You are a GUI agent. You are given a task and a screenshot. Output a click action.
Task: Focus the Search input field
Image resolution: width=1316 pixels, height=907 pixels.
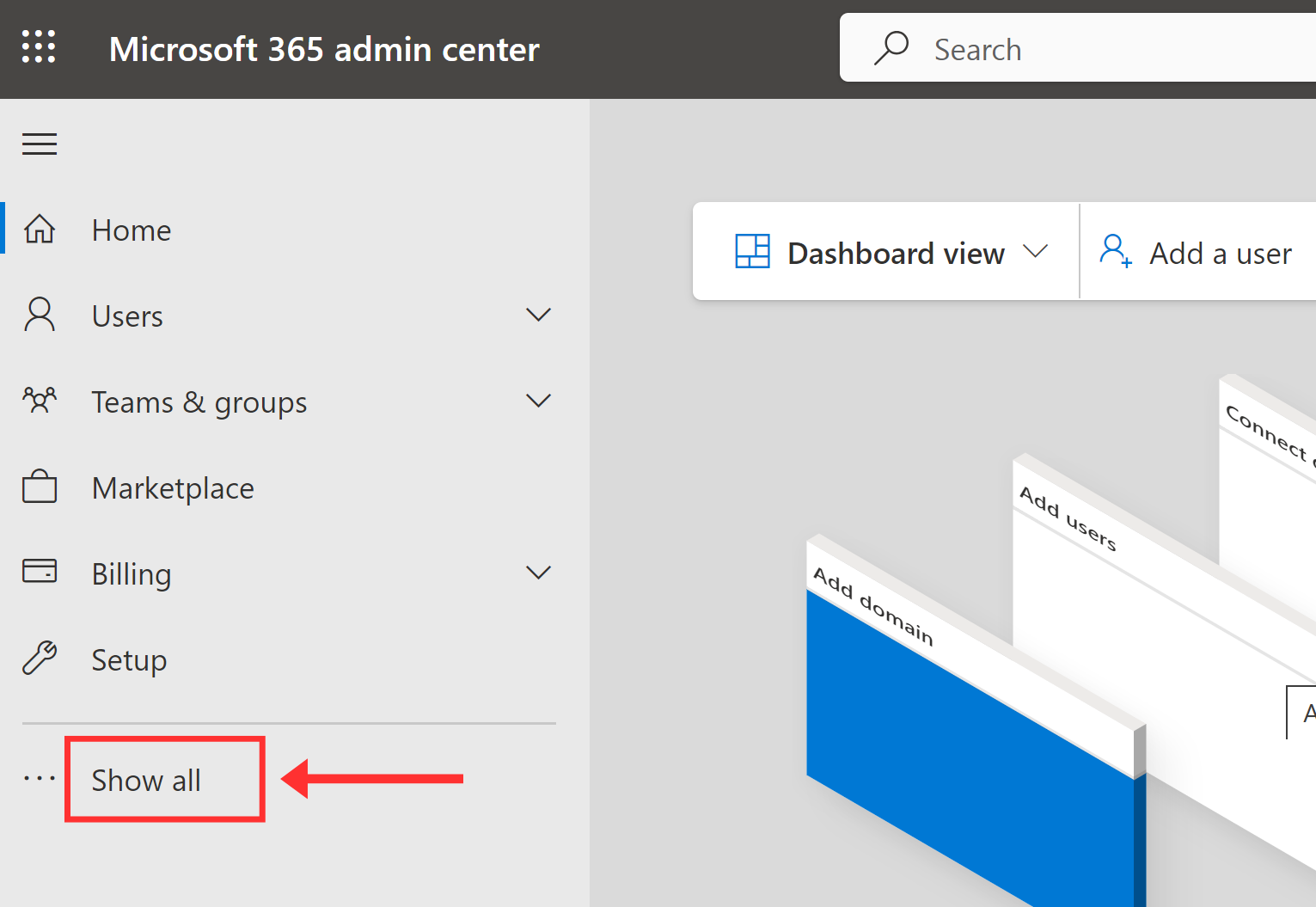1078,48
